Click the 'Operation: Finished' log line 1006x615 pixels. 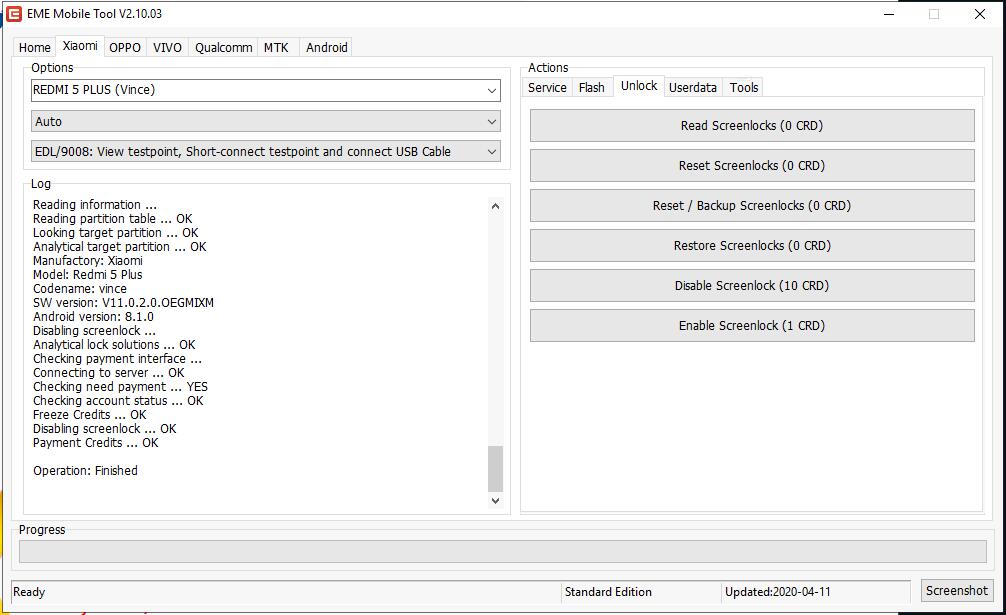point(85,471)
